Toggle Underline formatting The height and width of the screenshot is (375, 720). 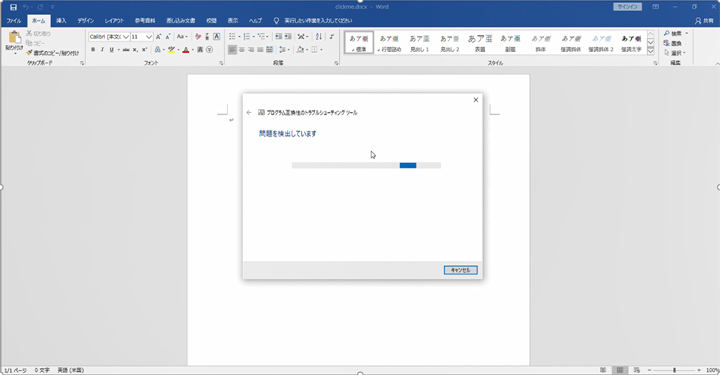click(111, 50)
